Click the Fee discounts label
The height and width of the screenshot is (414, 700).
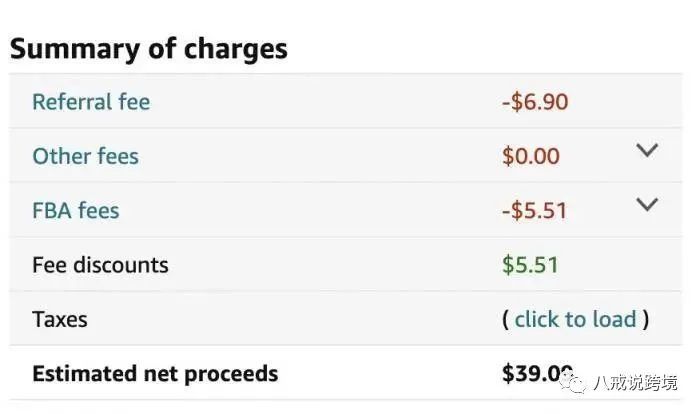coord(100,265)
